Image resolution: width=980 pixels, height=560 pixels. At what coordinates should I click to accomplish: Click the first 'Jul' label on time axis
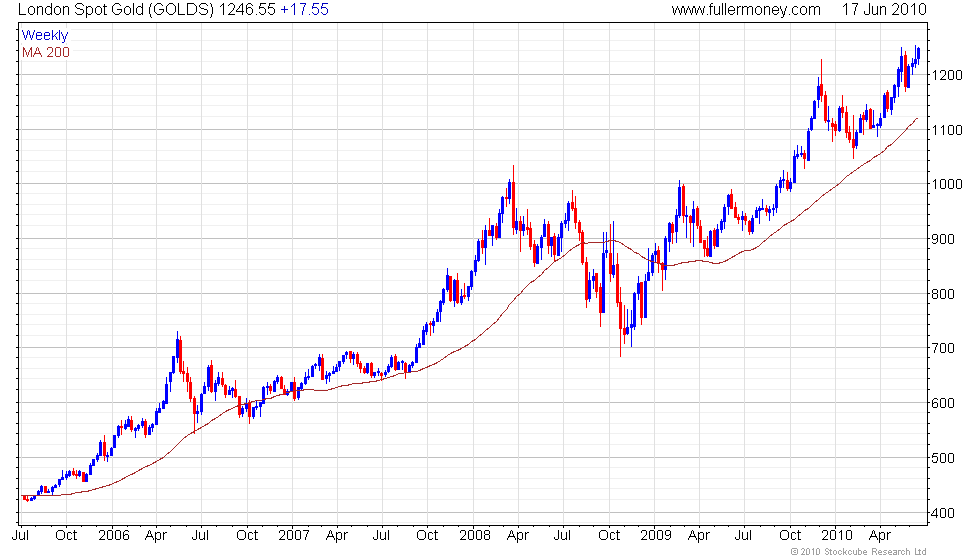click(21, 536)
